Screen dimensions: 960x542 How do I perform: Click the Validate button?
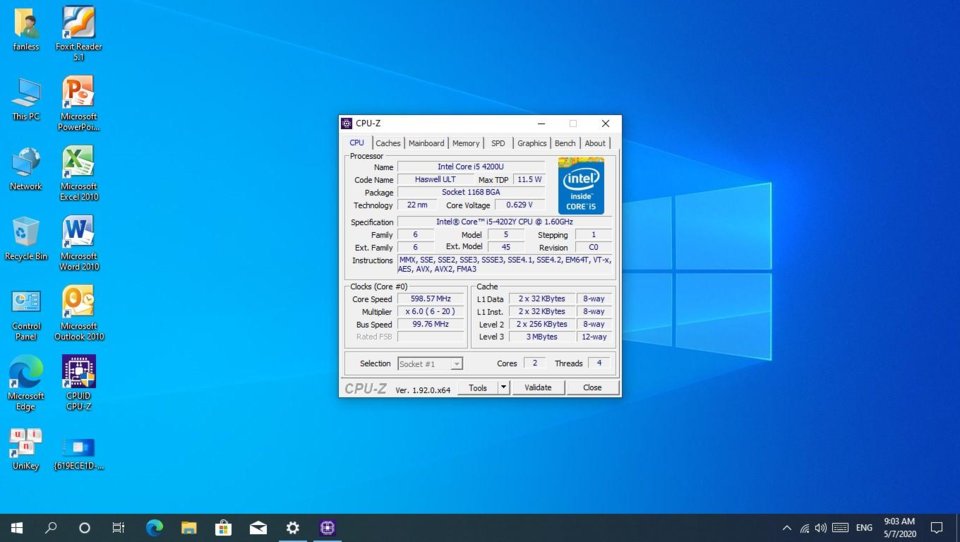[538, 387]
